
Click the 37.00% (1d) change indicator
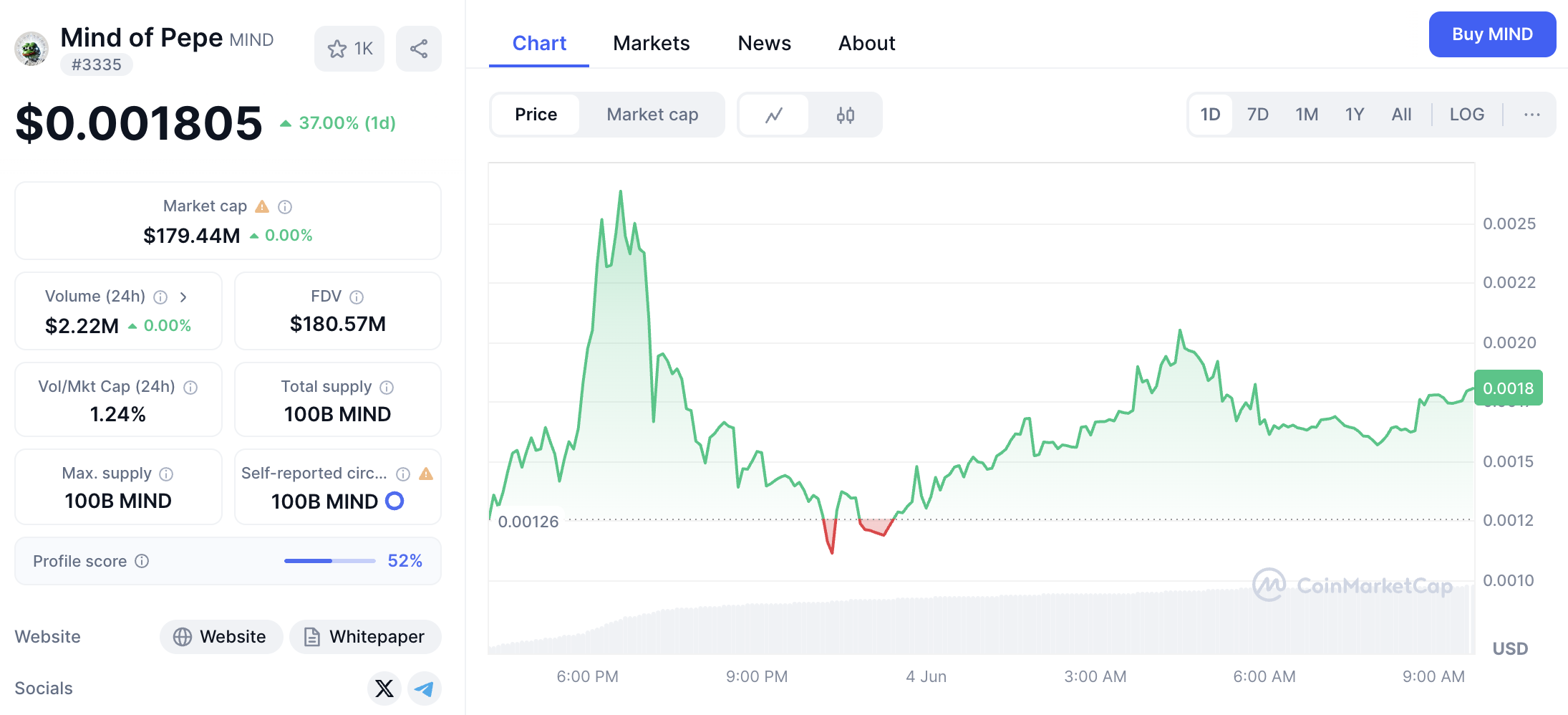tap(337, 123)
